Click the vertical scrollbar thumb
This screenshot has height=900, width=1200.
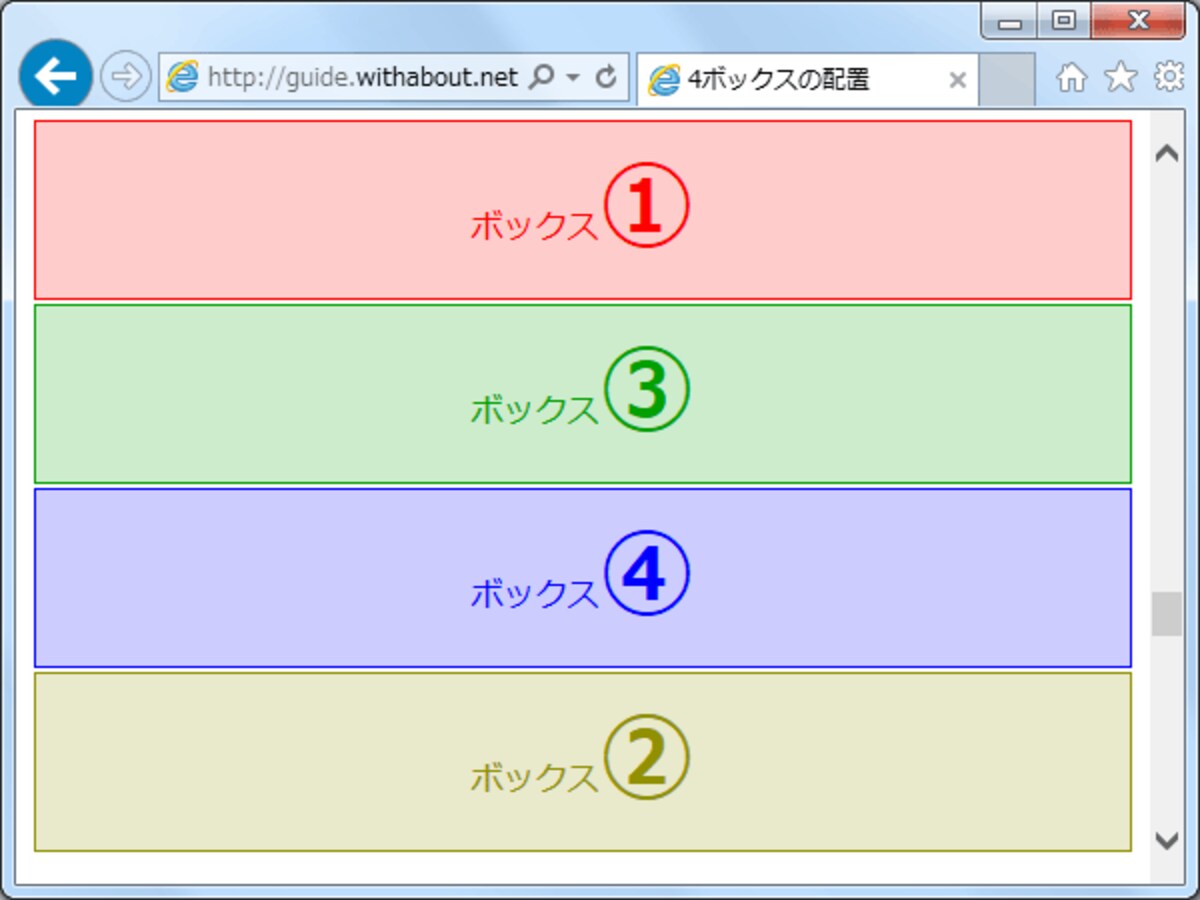point(1166,614)
